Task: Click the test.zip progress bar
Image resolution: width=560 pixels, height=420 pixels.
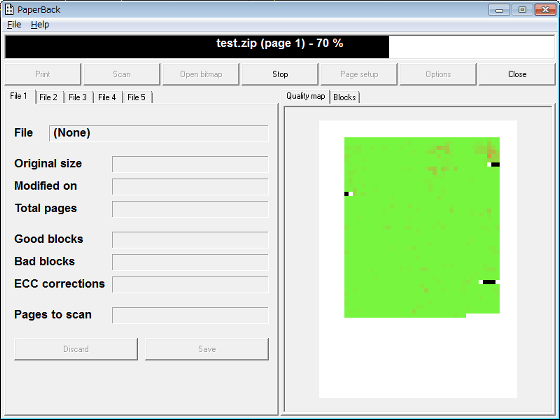Action: click(x=280, y=47)
